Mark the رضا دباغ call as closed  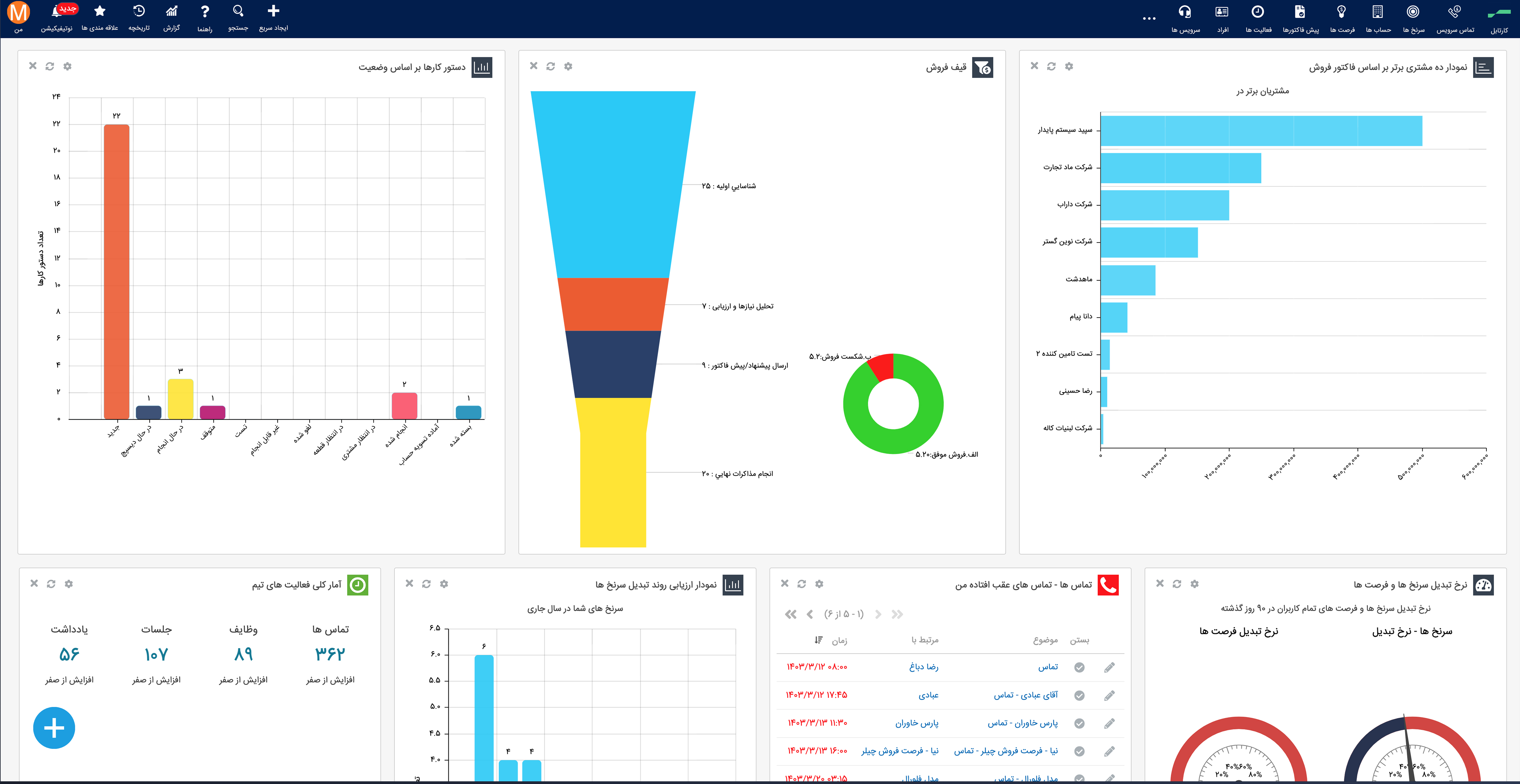pos(1079,667)
